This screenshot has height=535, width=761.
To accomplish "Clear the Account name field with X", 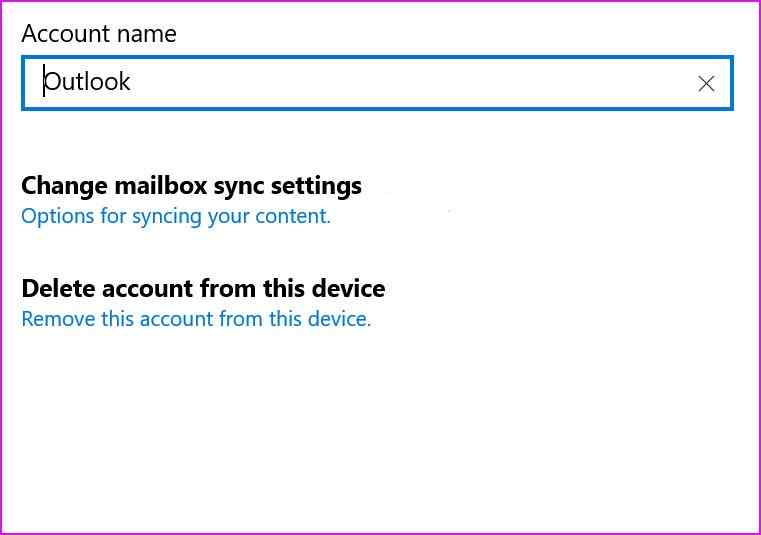I will pos(706,84).
